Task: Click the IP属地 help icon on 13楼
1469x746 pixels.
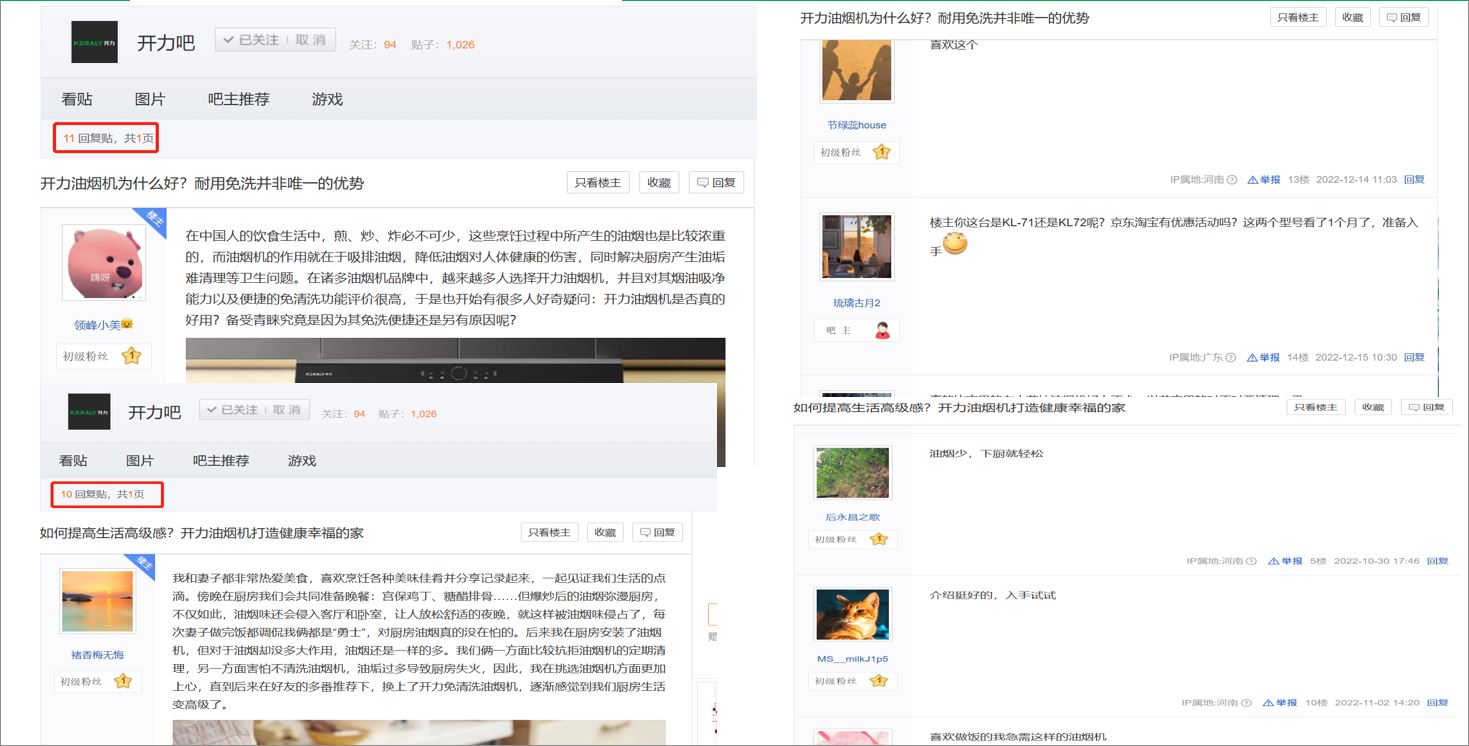Action: pyautogui.click(x=1231, y=180)
